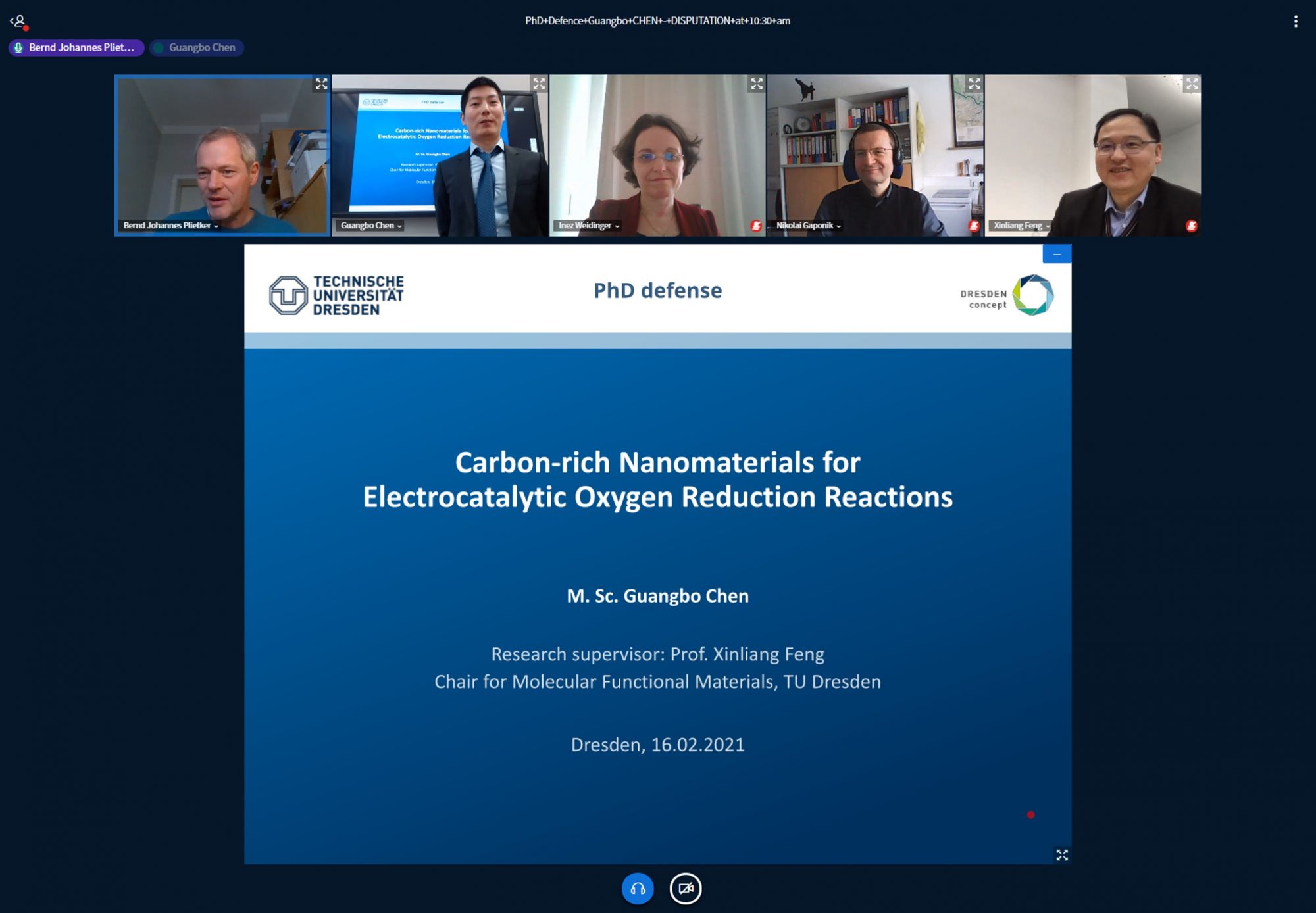Click the red laser pointer dot on the slide

point(1030,815)
